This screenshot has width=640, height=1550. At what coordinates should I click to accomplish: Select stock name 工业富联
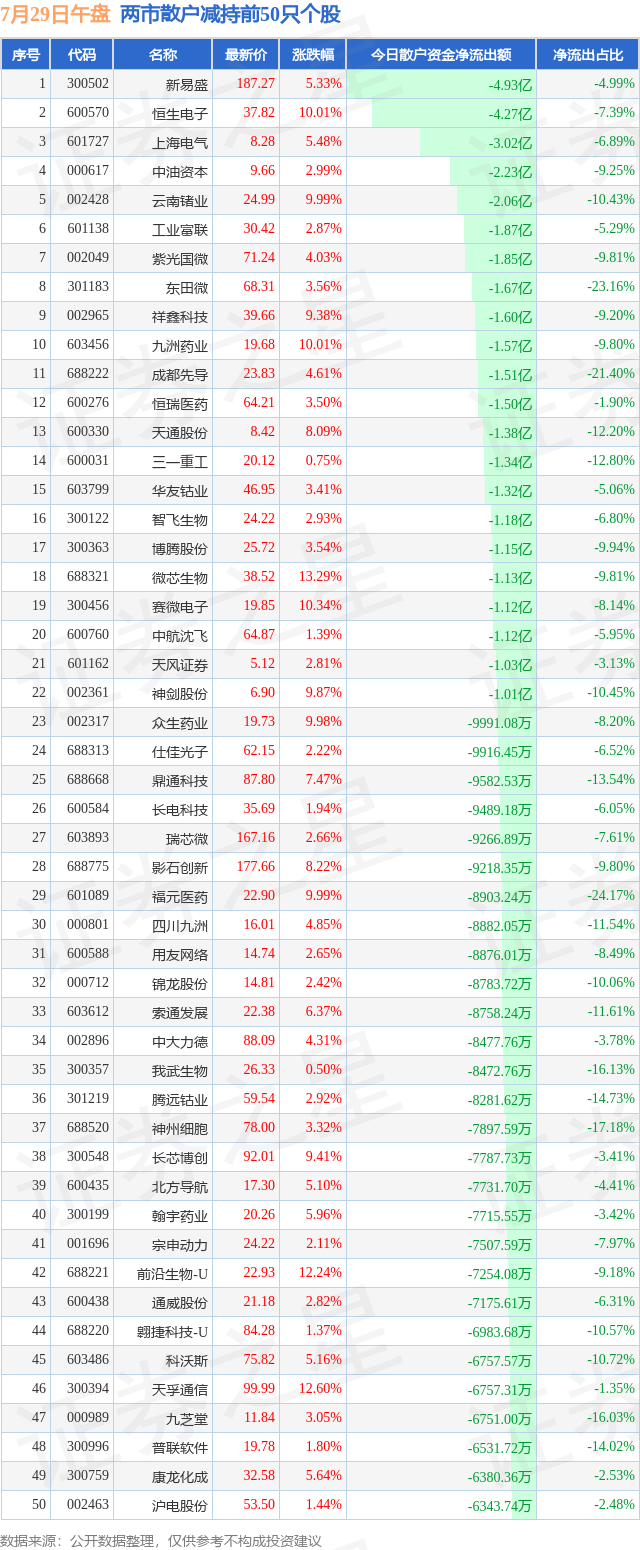pyautogui.click(x=180, y=229)
